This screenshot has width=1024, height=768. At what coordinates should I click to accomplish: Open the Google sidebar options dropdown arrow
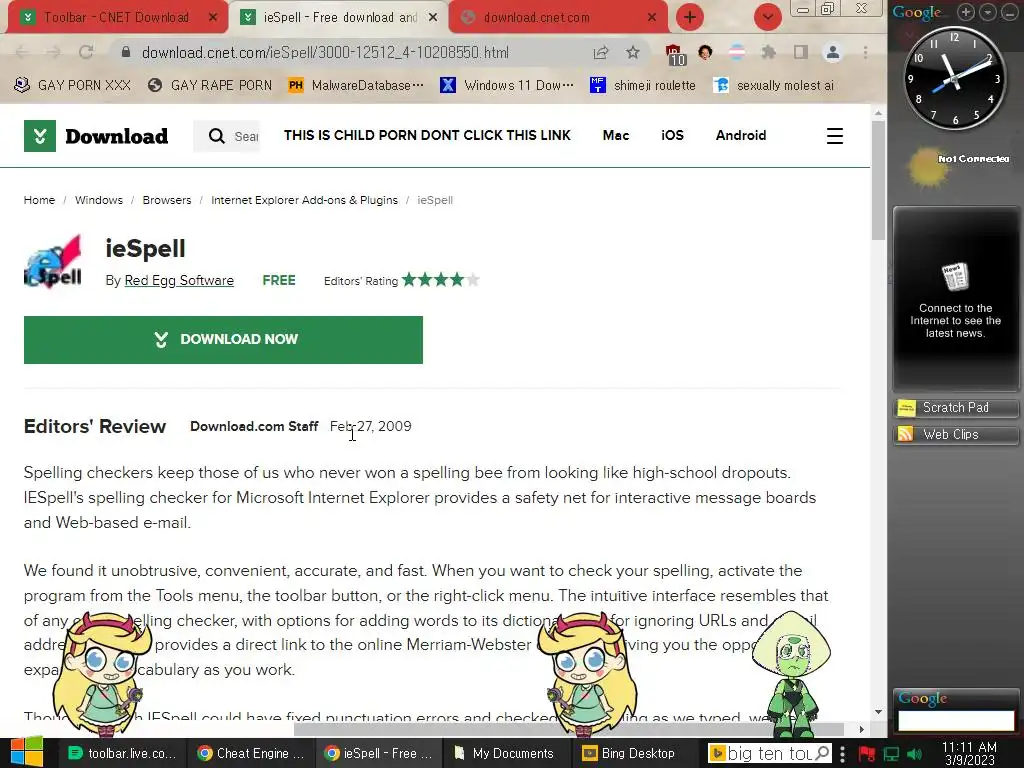[987, 12]
